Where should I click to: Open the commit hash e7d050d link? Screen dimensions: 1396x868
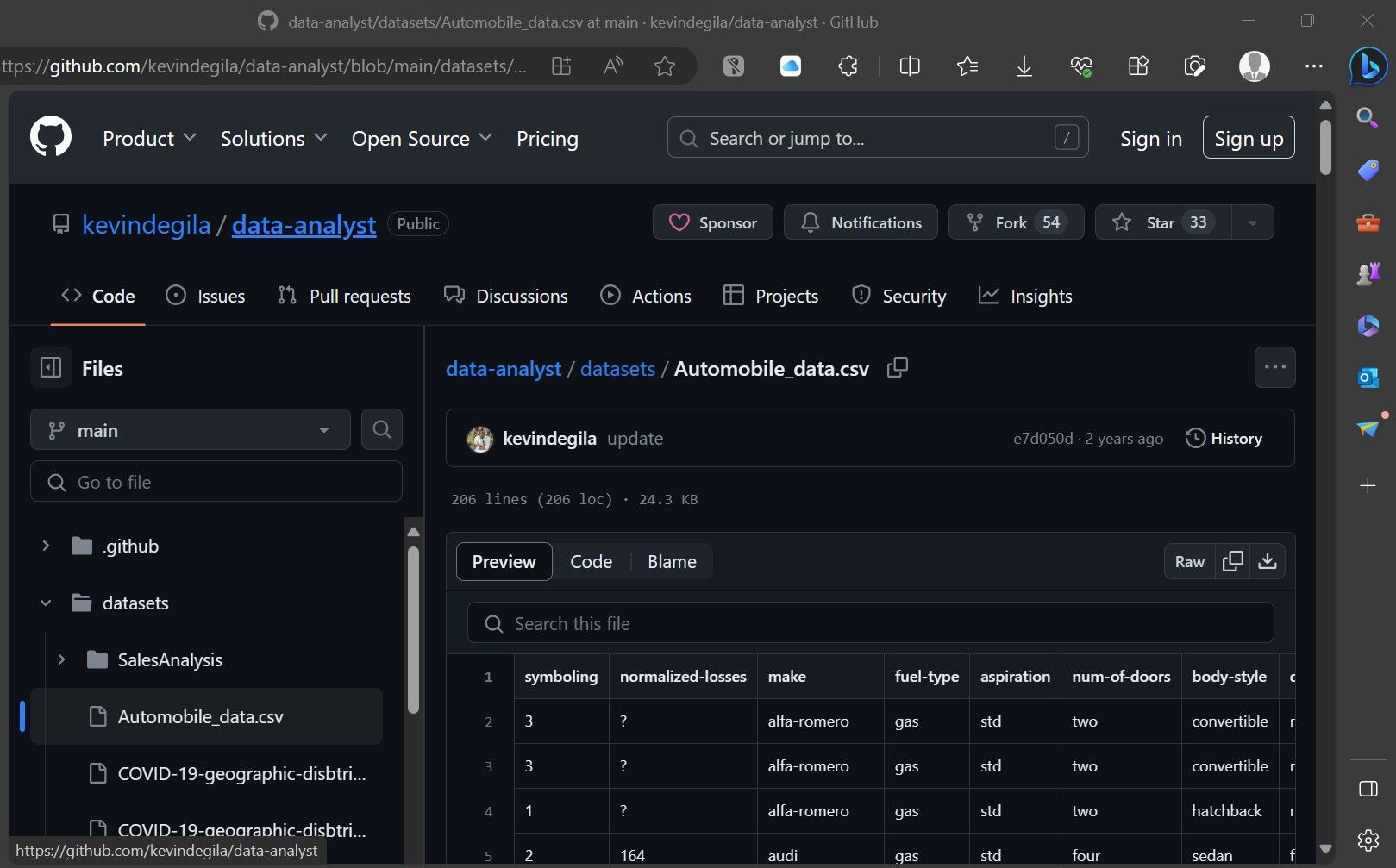coord(1042,438)
